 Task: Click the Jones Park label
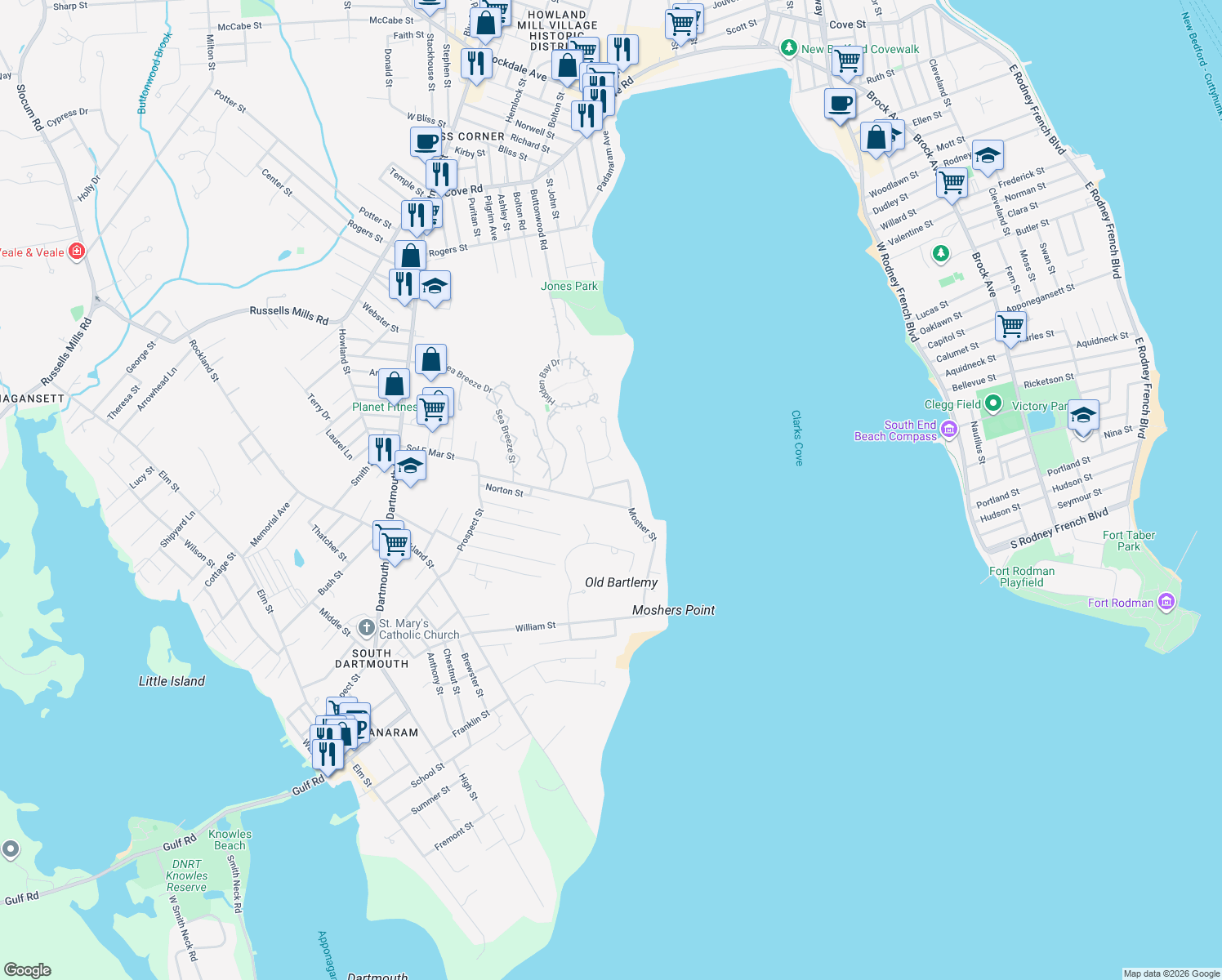click(569, 286)
